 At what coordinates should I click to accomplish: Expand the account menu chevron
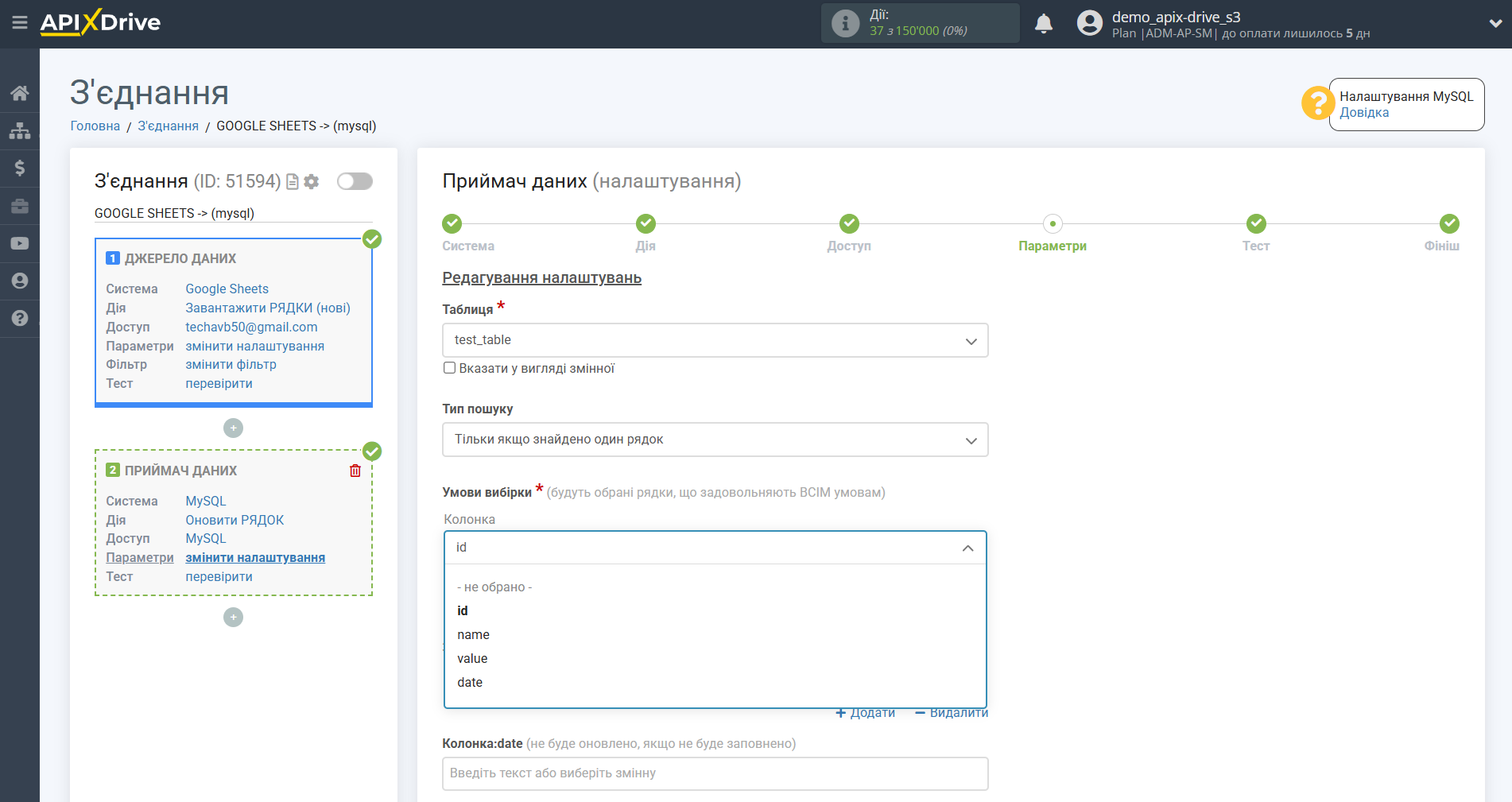click(1495, 23)
